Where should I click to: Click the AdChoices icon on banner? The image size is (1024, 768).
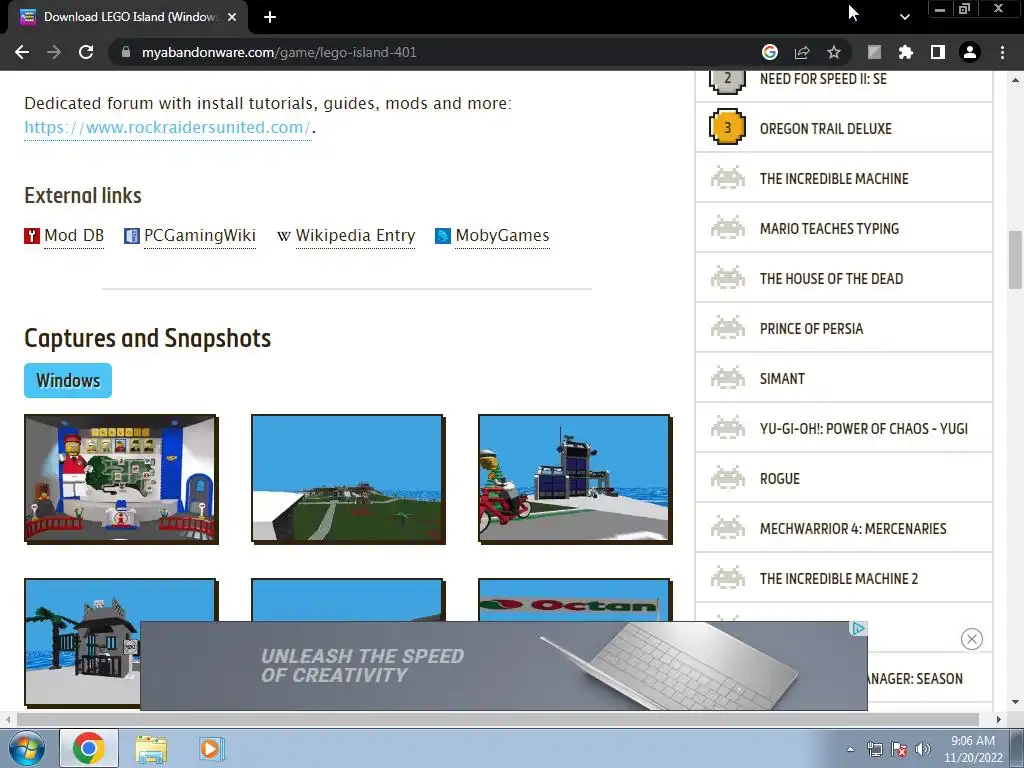858,628
